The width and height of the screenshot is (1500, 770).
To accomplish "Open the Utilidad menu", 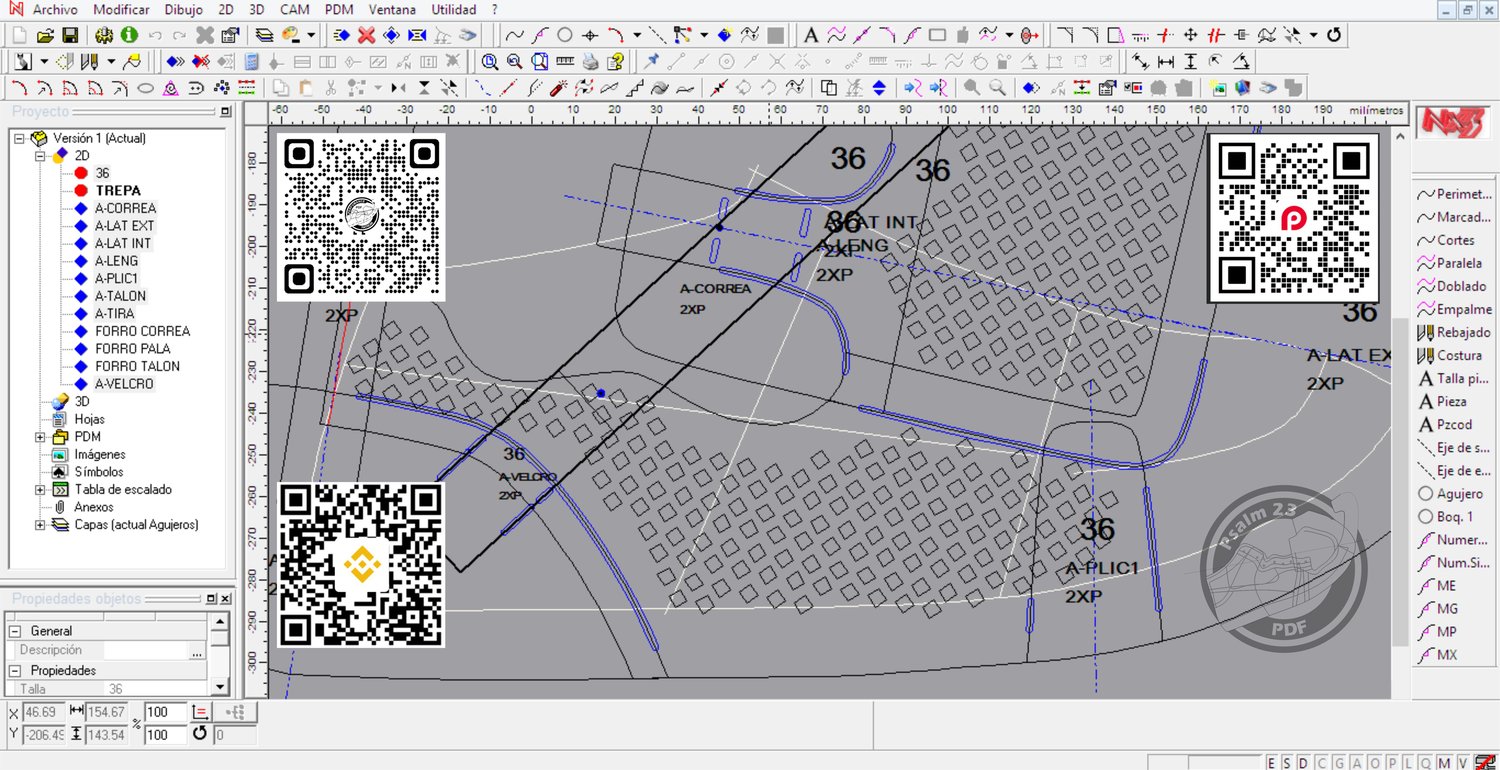I will pyautogui.click(x=454, y=9).
